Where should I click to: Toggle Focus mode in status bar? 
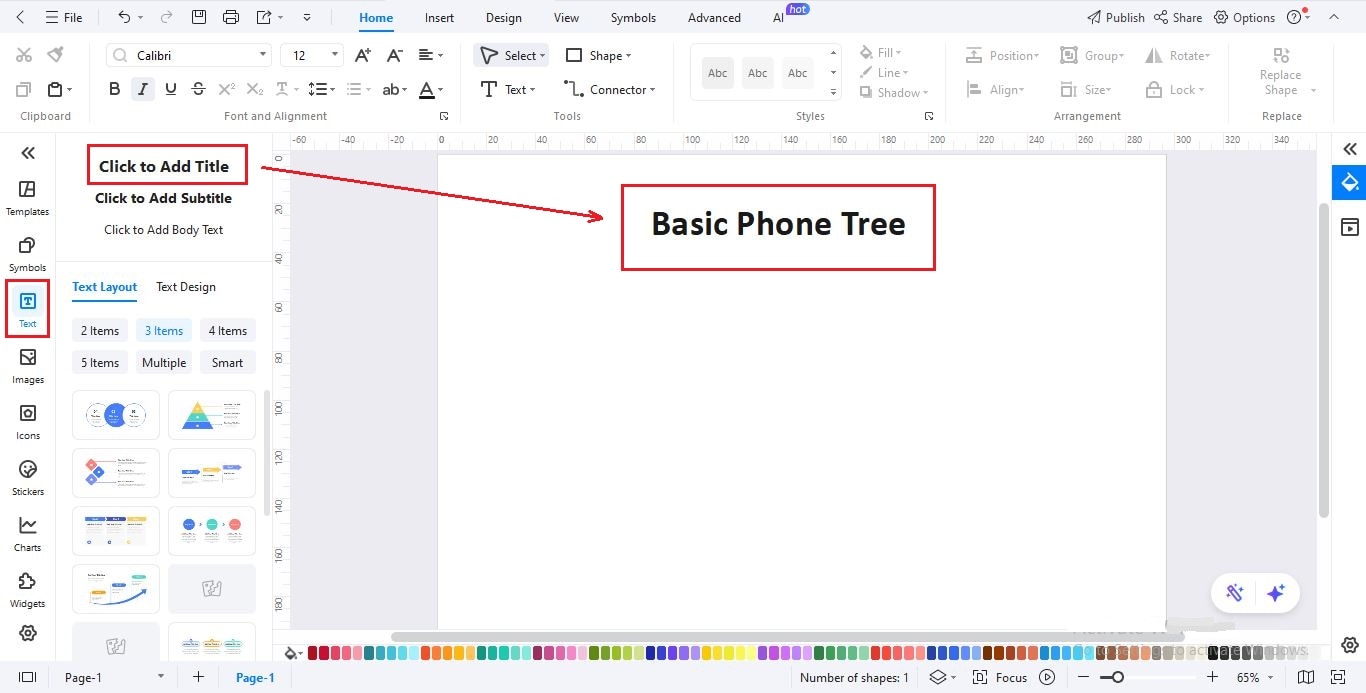[1000, 677]
